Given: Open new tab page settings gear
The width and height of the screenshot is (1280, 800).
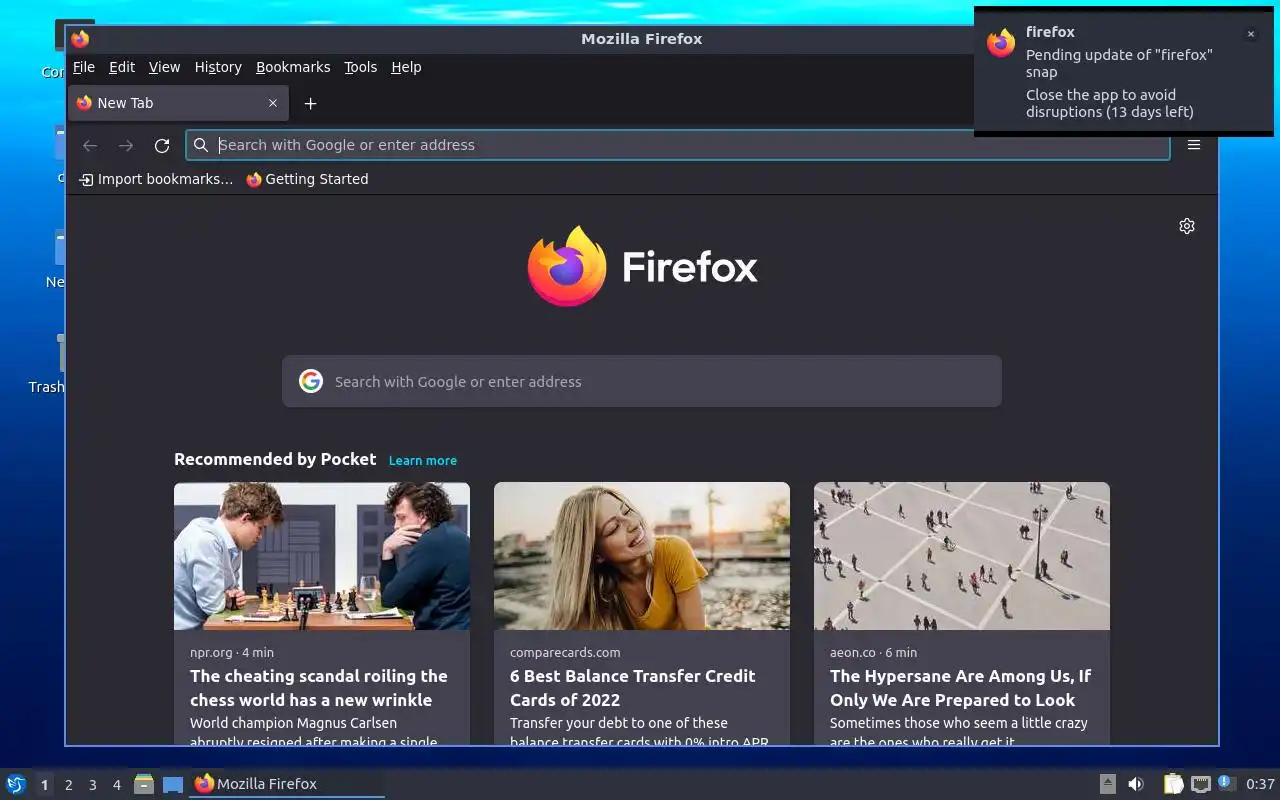Looking at the screenshot, I should [1187, 226].
